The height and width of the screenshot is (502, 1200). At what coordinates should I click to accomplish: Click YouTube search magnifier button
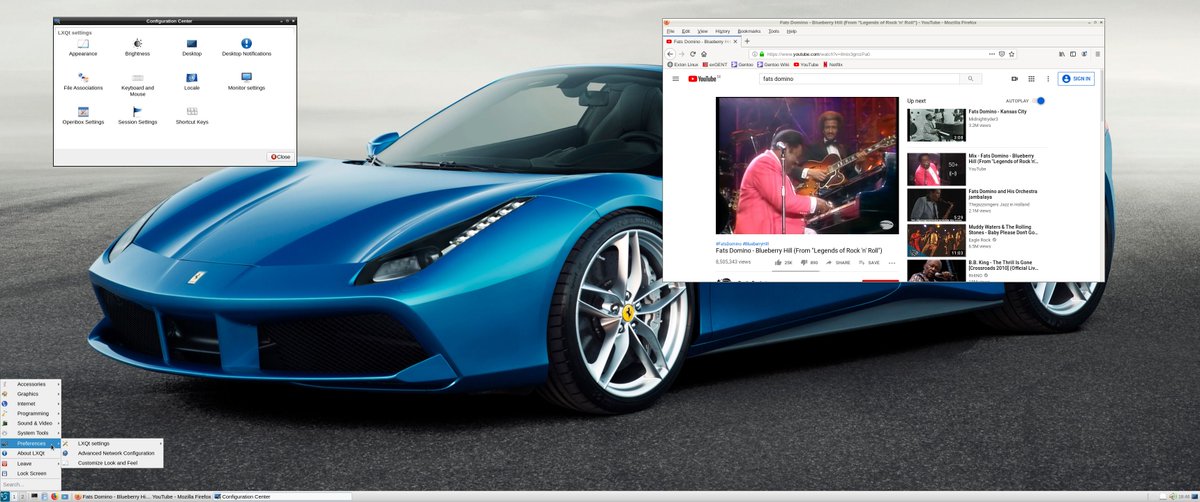click(970, 78)
